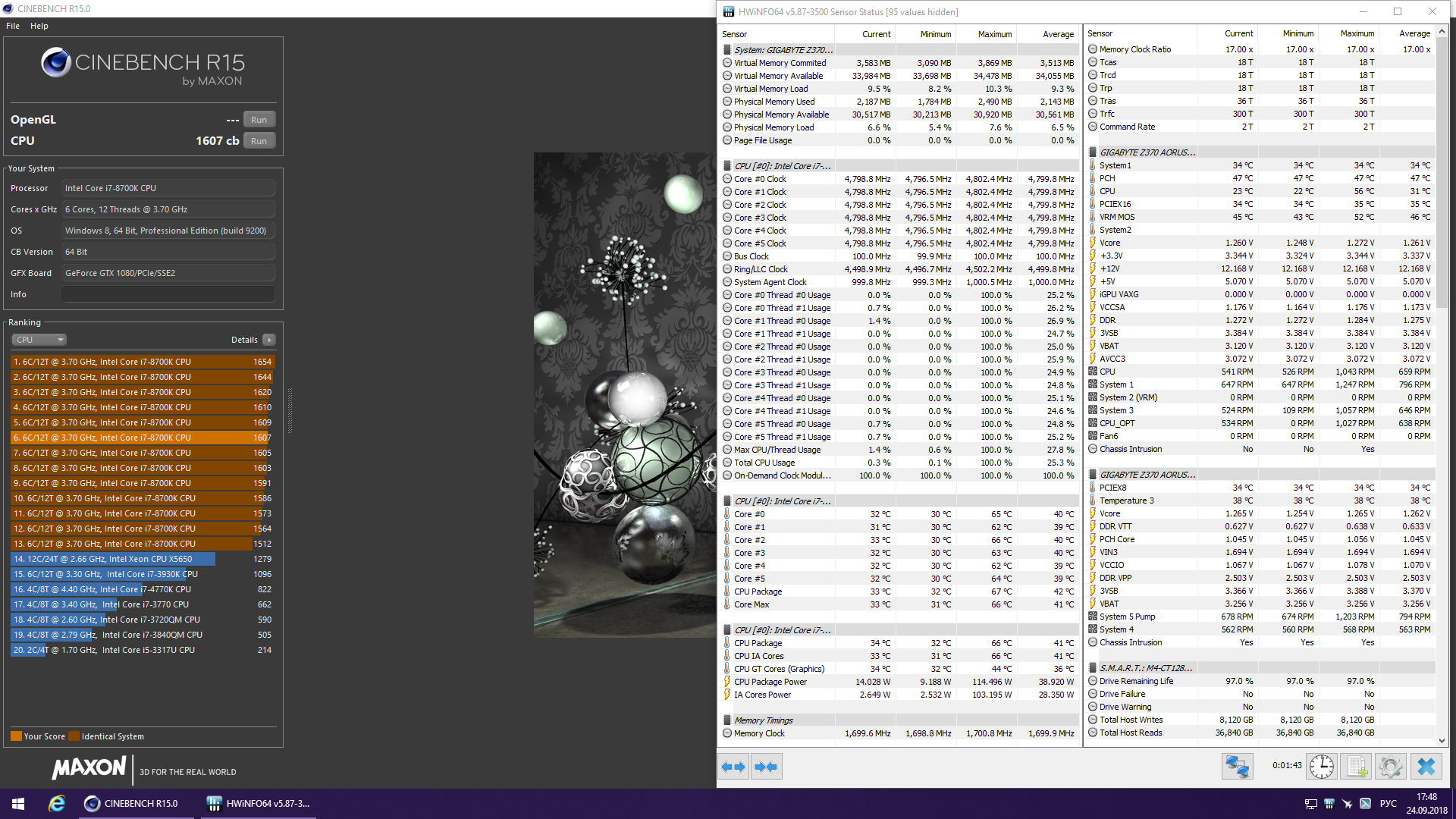The height and width of the screenshot is (819, 1456).
Task: Run the OpenGL benchmark
Action: tap(259, 120)
